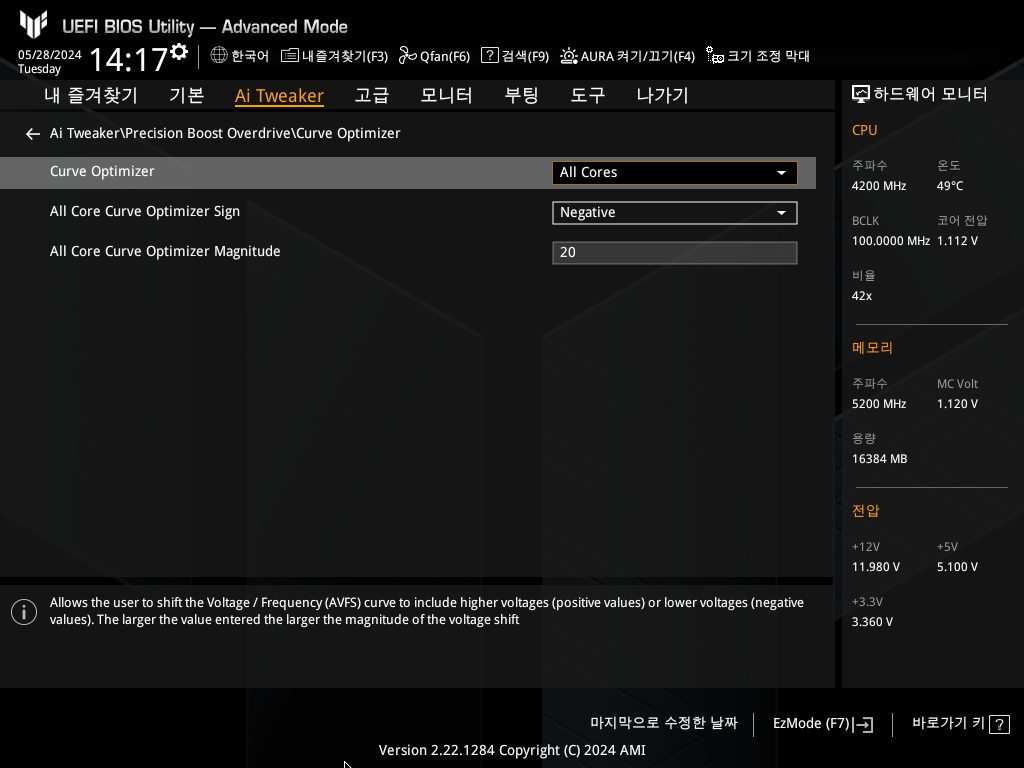Click the 하드웨어 모니터 panel title

[930, 95]
